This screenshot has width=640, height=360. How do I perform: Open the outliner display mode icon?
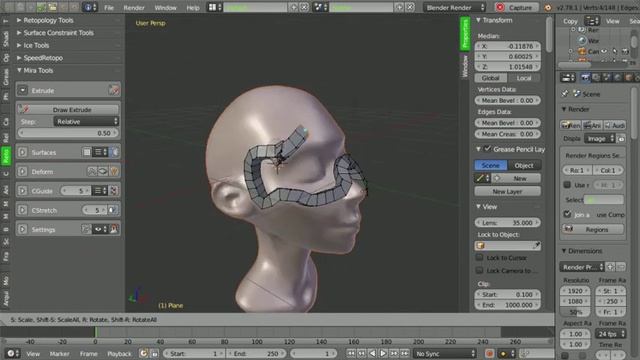[x=592, y=21]
